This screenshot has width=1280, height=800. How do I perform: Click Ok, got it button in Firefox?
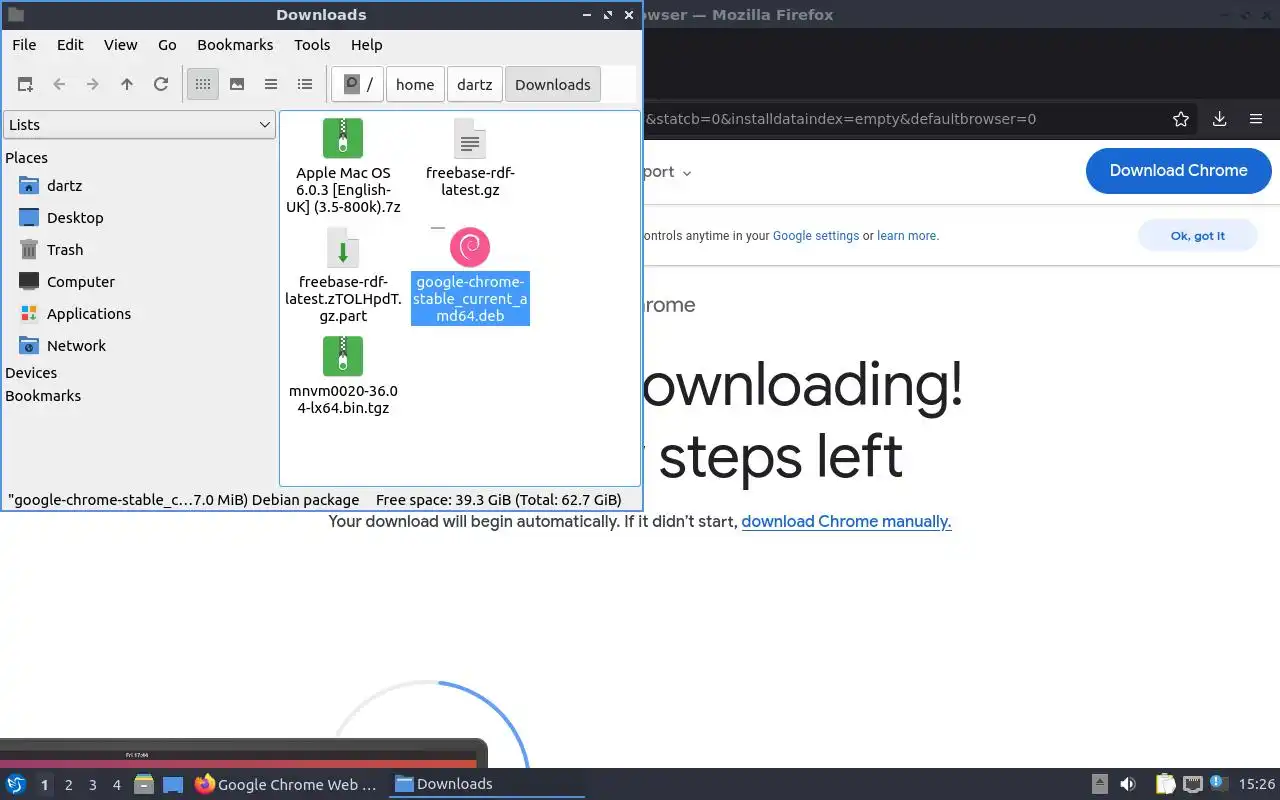click(1197, 236)
